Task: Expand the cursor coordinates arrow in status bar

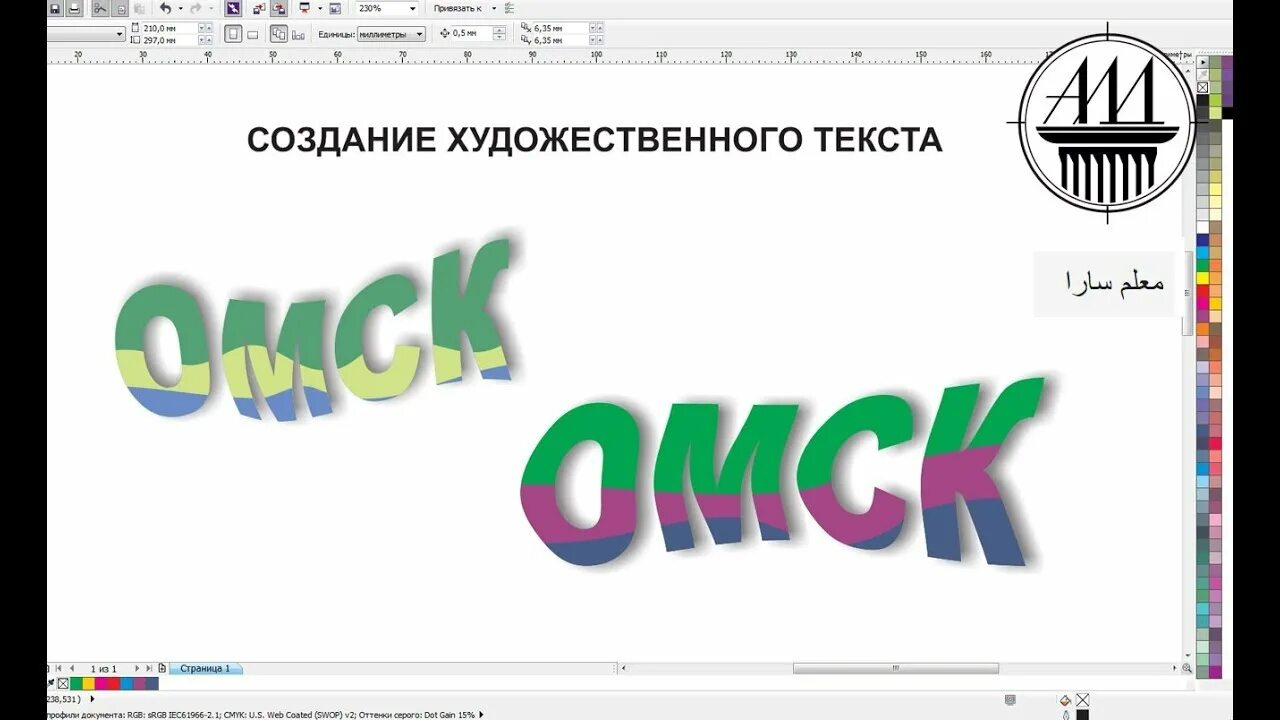Action: click(92, 699)
